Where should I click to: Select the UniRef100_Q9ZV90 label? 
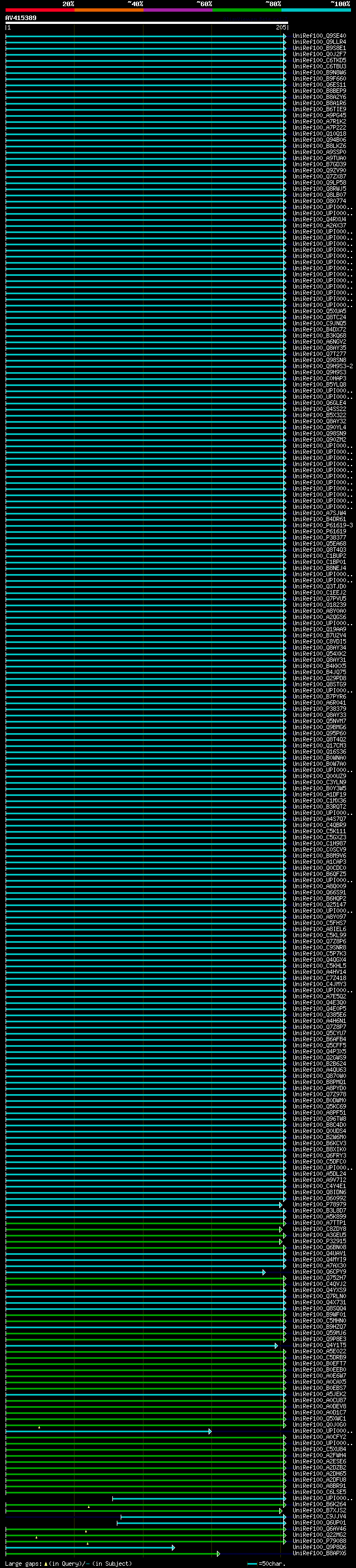319,170
